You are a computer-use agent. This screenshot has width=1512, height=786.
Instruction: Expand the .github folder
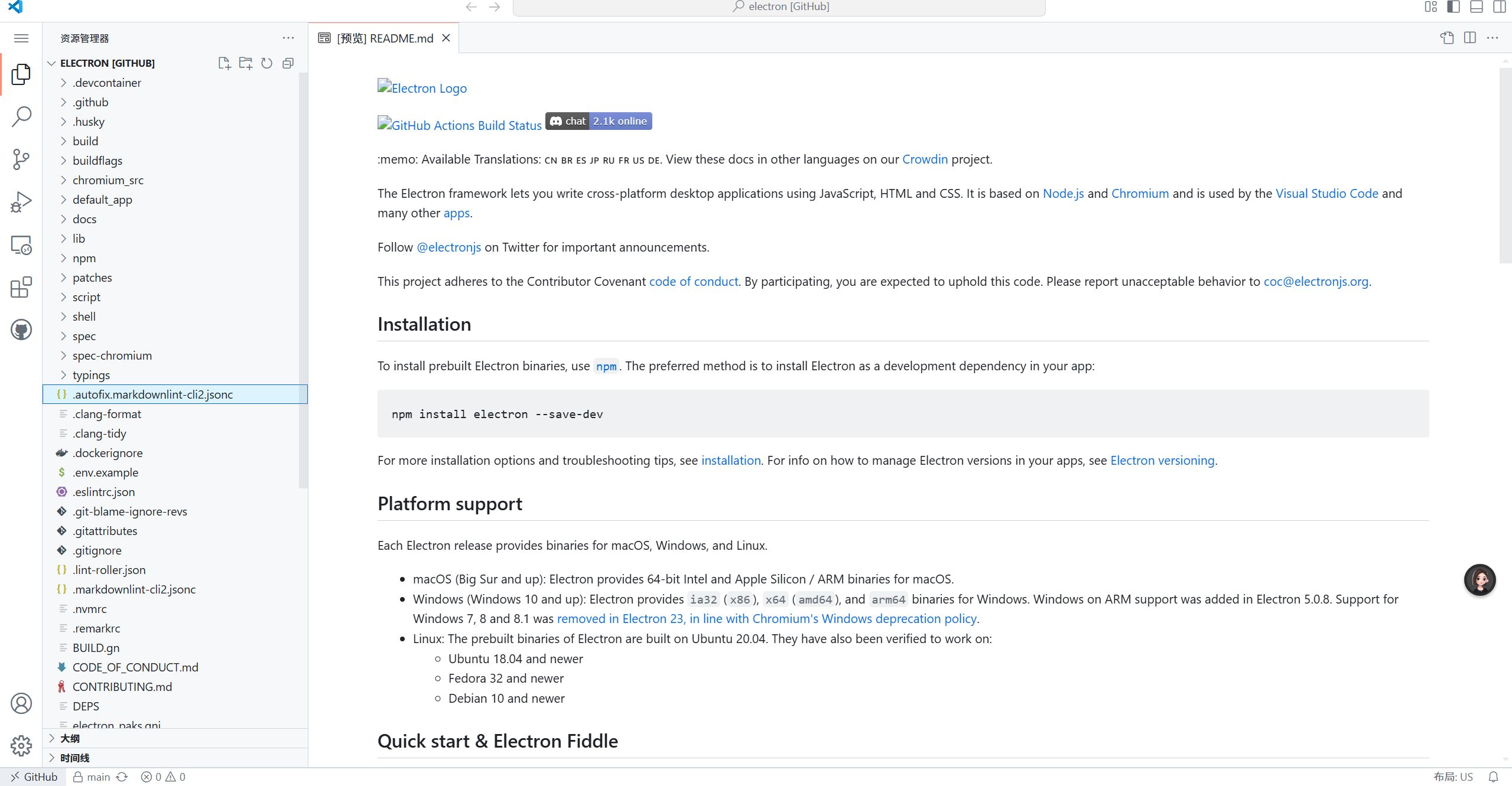[175, 102]
